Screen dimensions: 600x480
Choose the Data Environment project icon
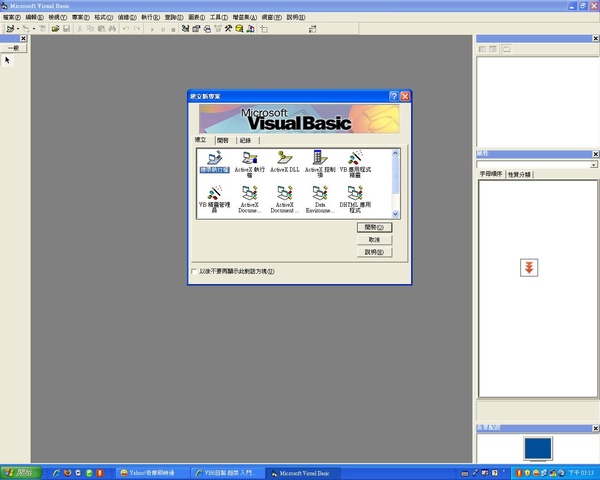(x=320, y=199)
